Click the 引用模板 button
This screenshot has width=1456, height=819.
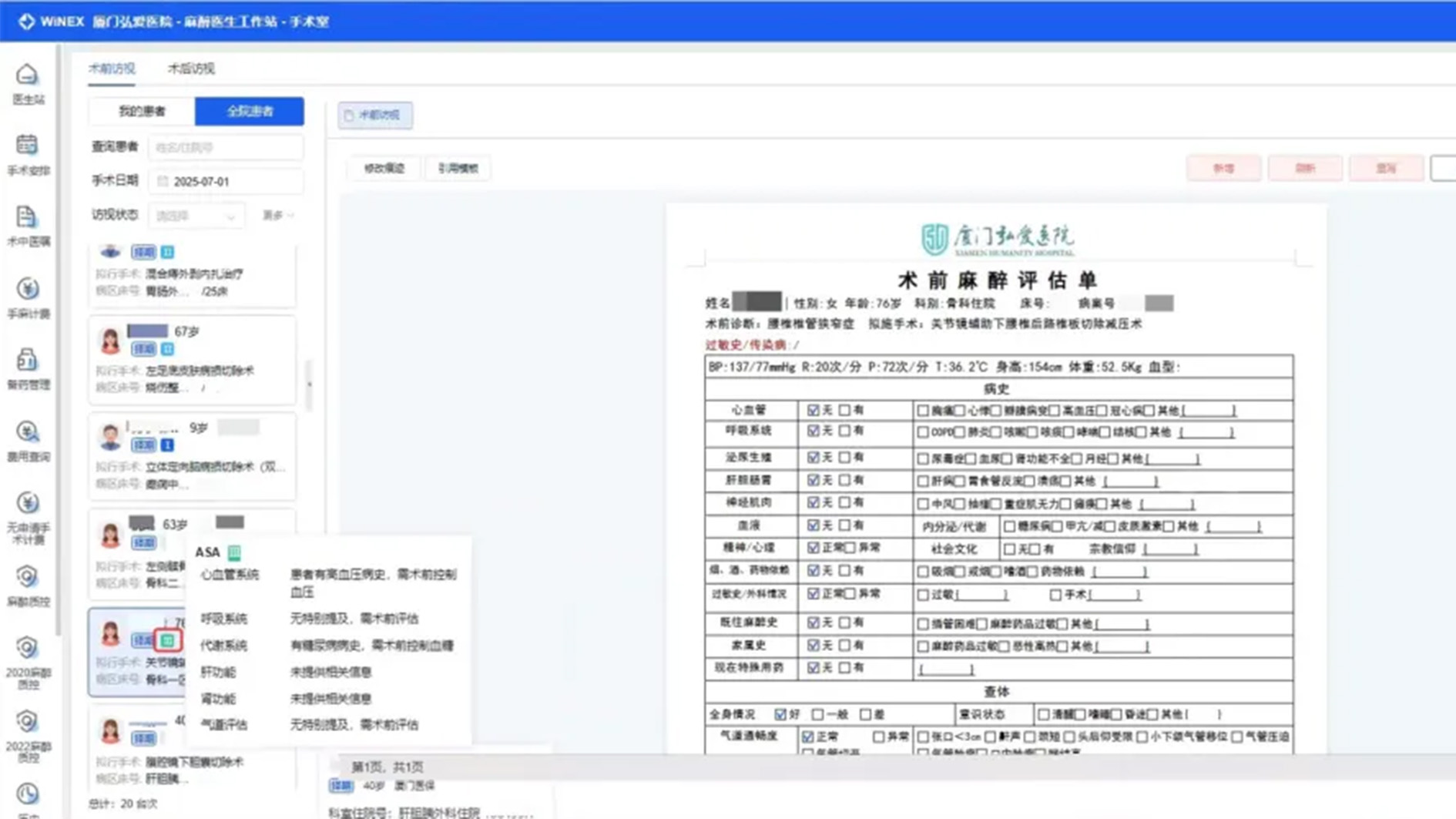458,169
